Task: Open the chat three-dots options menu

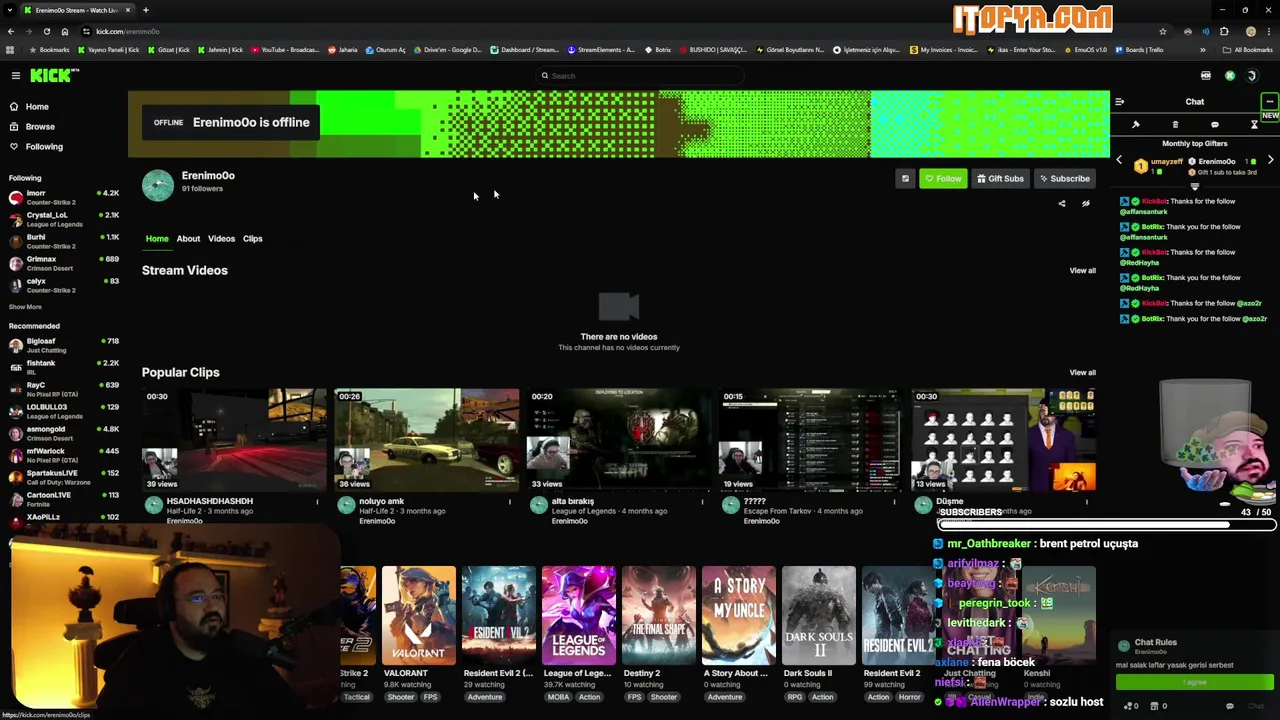Action: pos(1269,102)
